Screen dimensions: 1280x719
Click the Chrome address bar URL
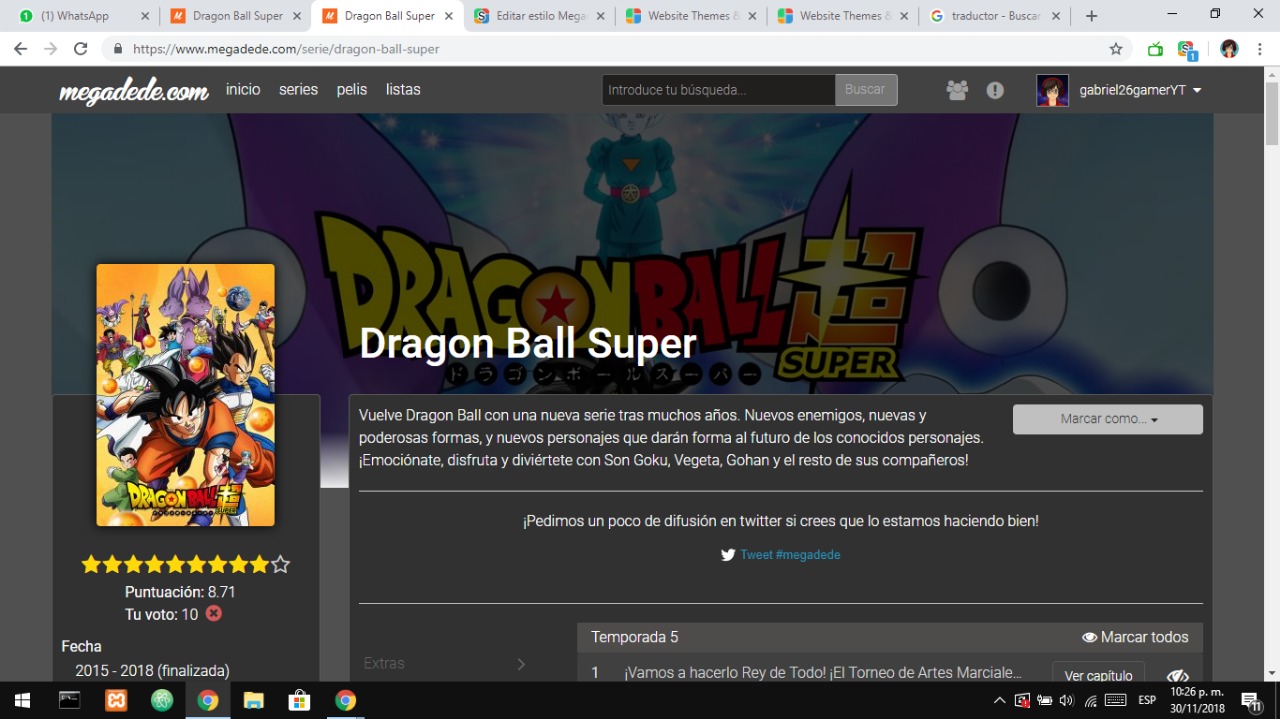pyautogui.click(x=286, y=49)
